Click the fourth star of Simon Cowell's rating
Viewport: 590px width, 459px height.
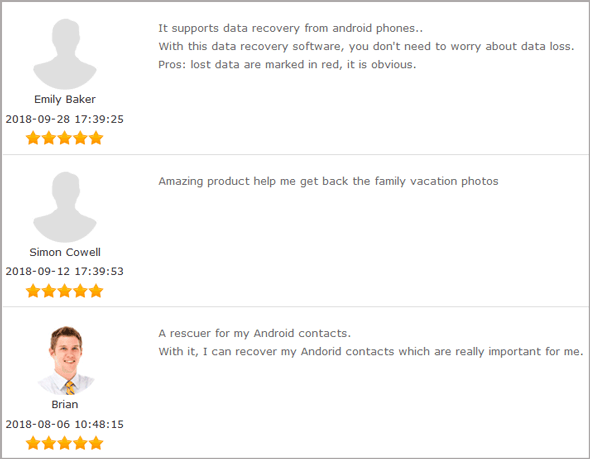point(81,291)
